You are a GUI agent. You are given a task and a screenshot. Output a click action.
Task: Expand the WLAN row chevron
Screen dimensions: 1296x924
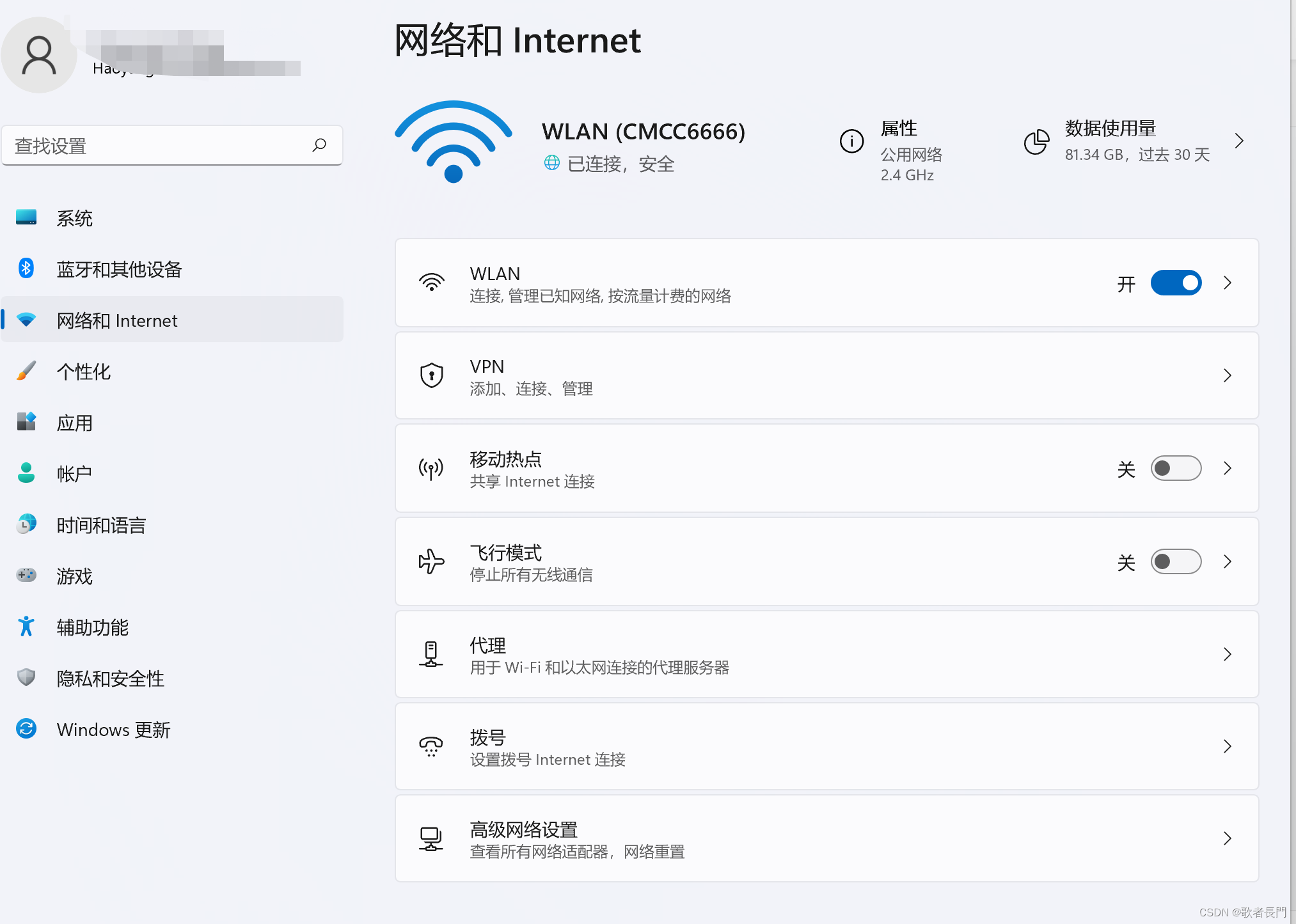[1227, 283]
